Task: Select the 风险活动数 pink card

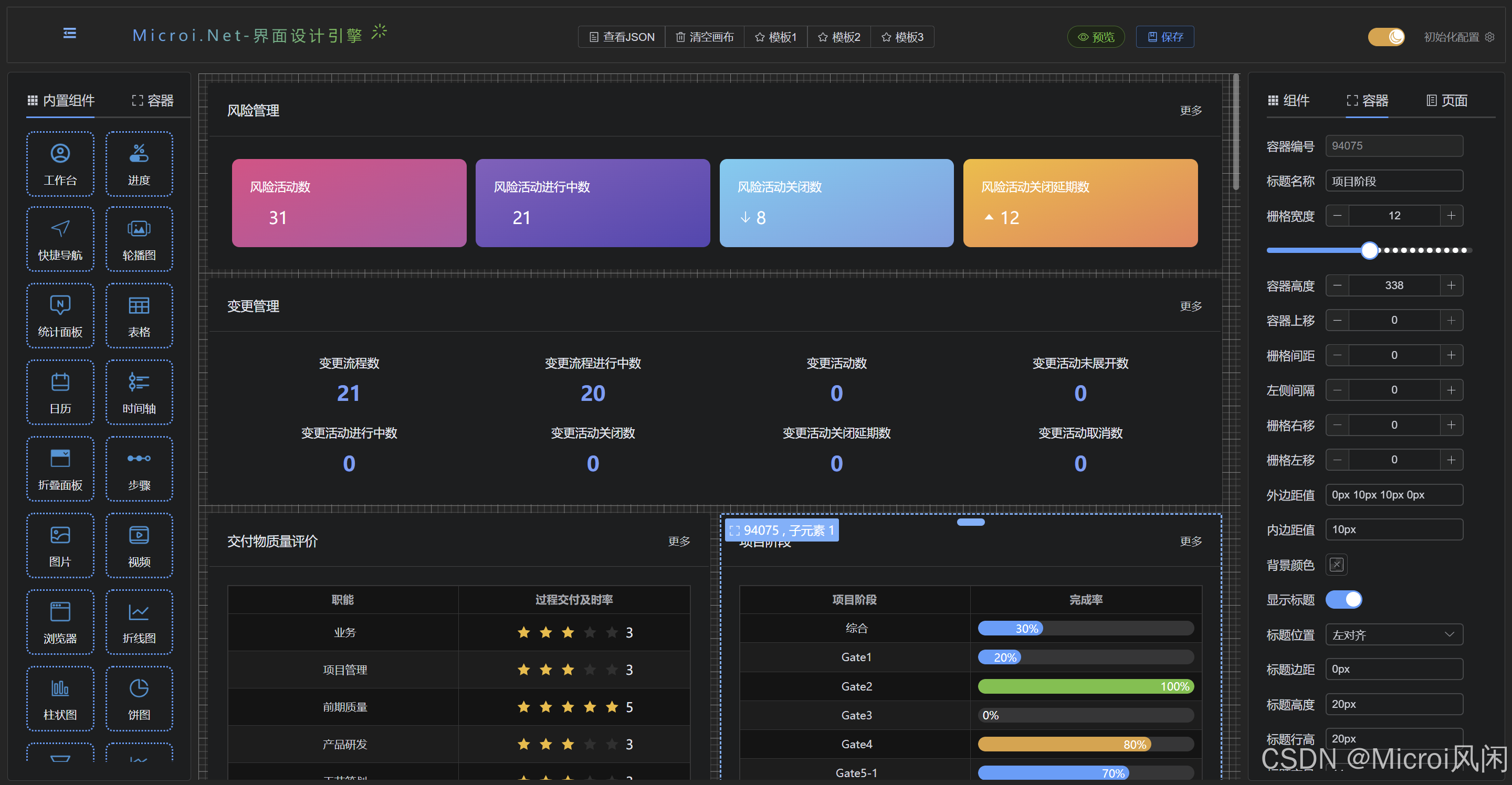Action: tap(349, 203)
